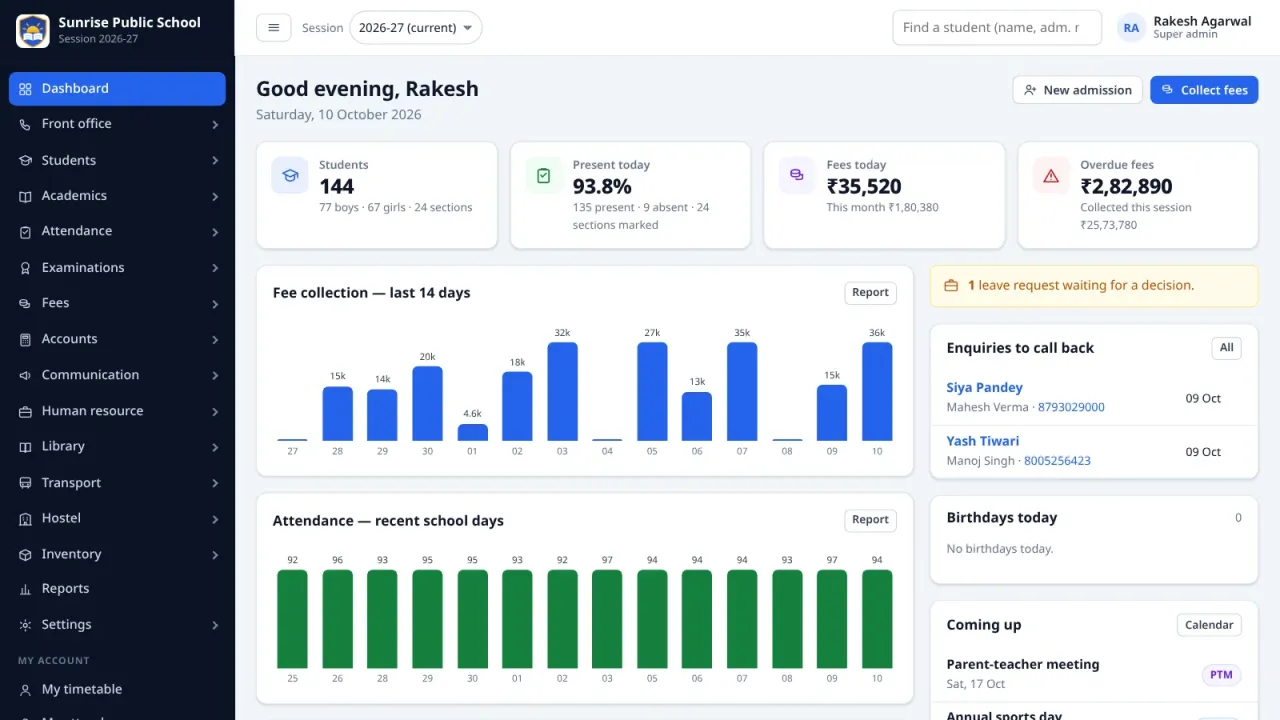Expand the Human resource submenu chevron
1280x720 pixels.
click(215, 411)
